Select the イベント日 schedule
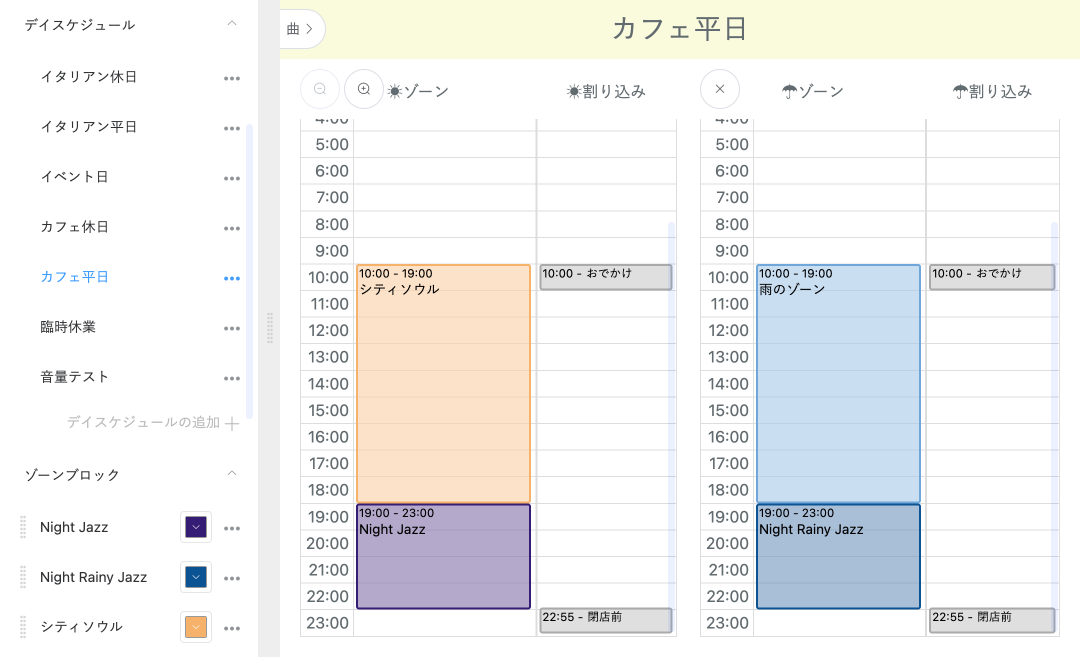 click(74, 177)
